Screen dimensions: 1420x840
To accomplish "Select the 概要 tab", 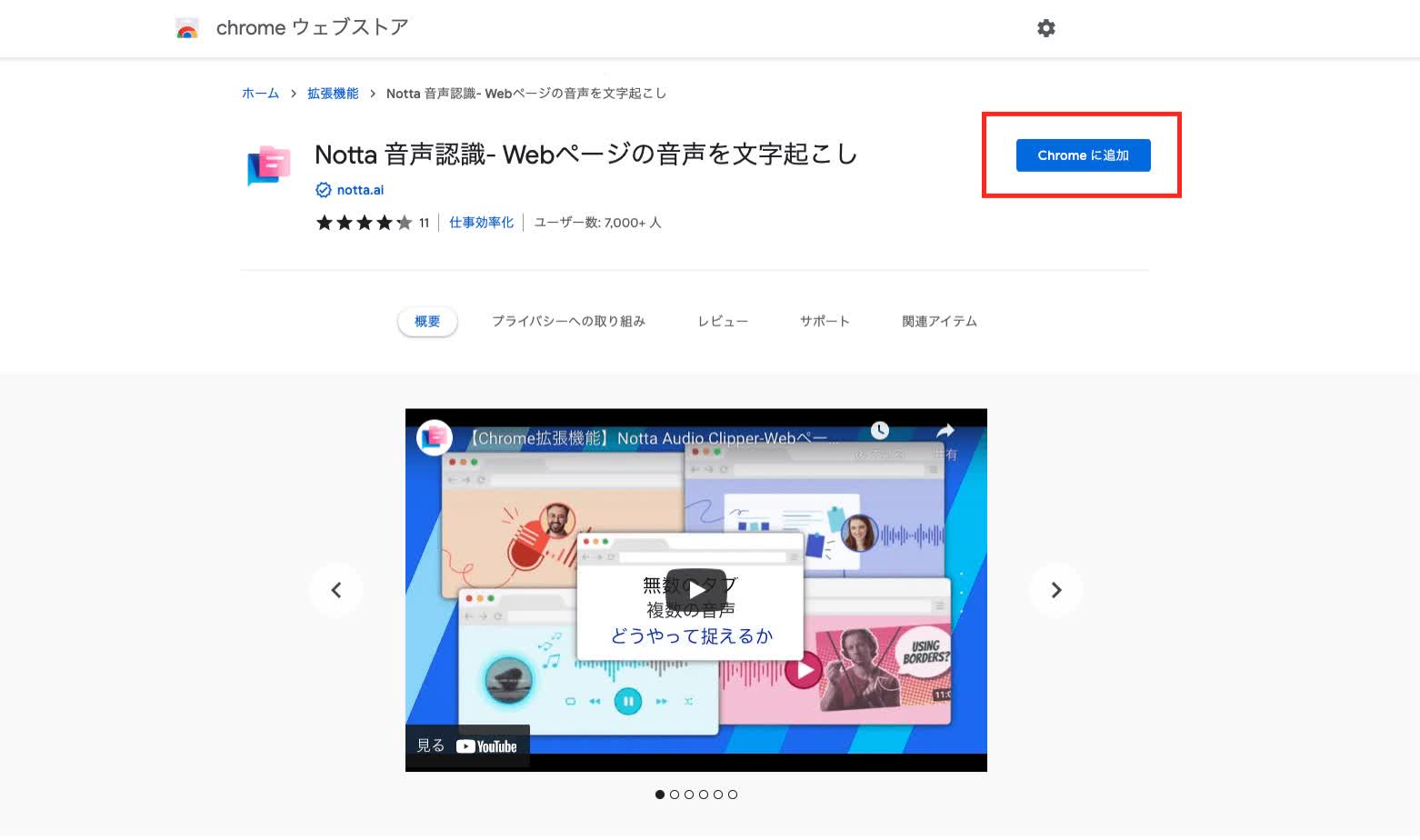I will [427, 322].
